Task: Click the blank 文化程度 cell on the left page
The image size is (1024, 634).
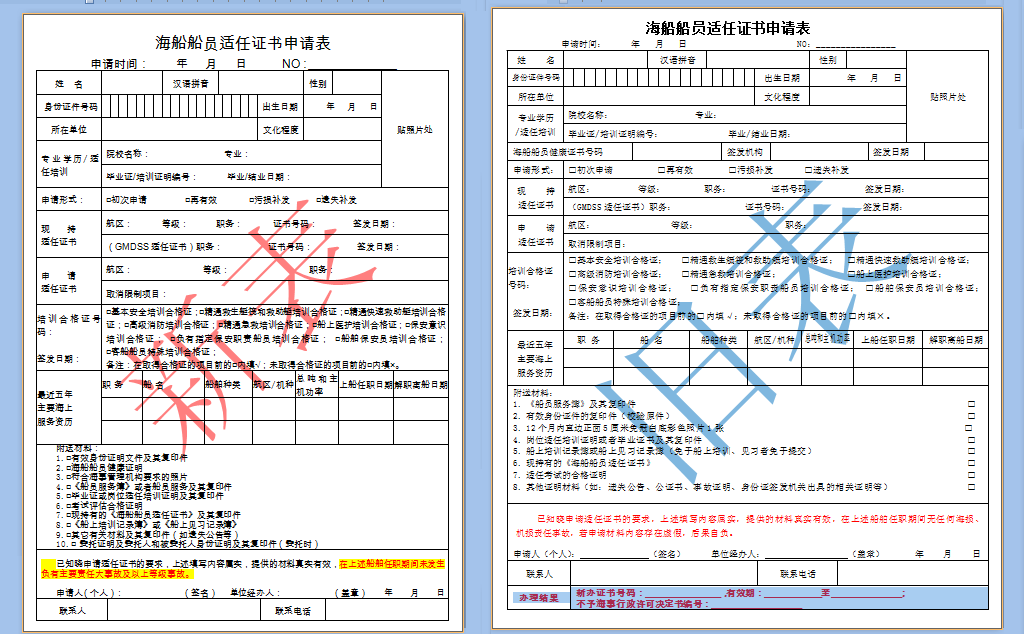Action: coord(342,129)
